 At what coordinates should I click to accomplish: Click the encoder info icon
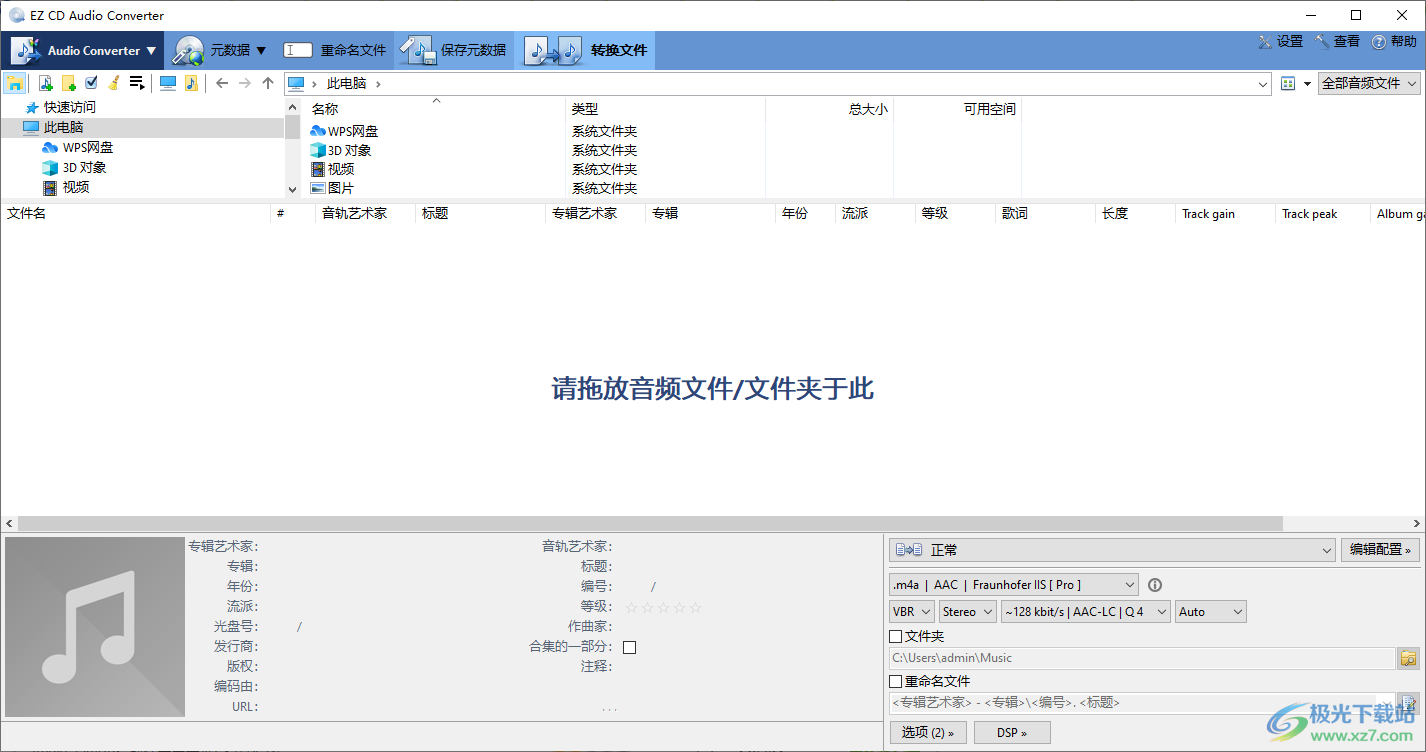(1155, 585)
